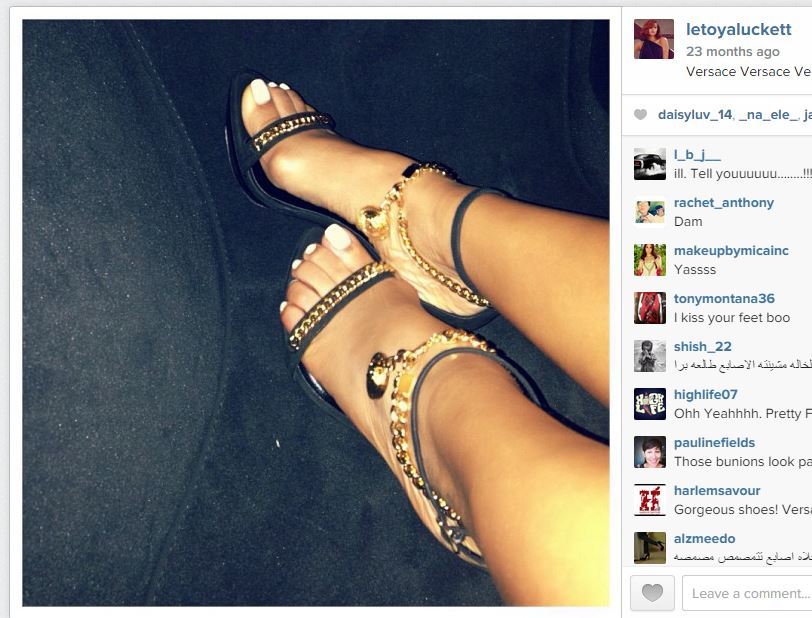The width and height of the screenshot is (812, 618).
Task: Open rachet_anthony commenter avatar
Action: 650,212
